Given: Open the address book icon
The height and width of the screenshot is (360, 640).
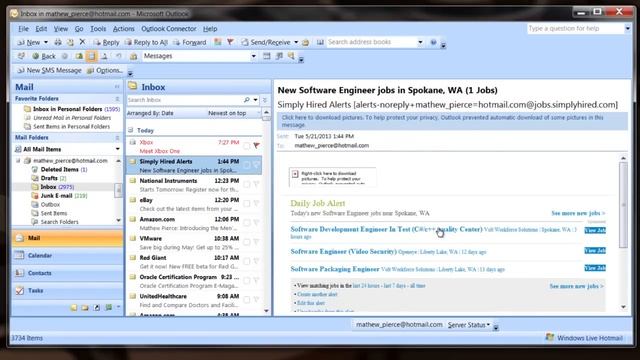Looking at the screenshot, I should coord(320,42).
